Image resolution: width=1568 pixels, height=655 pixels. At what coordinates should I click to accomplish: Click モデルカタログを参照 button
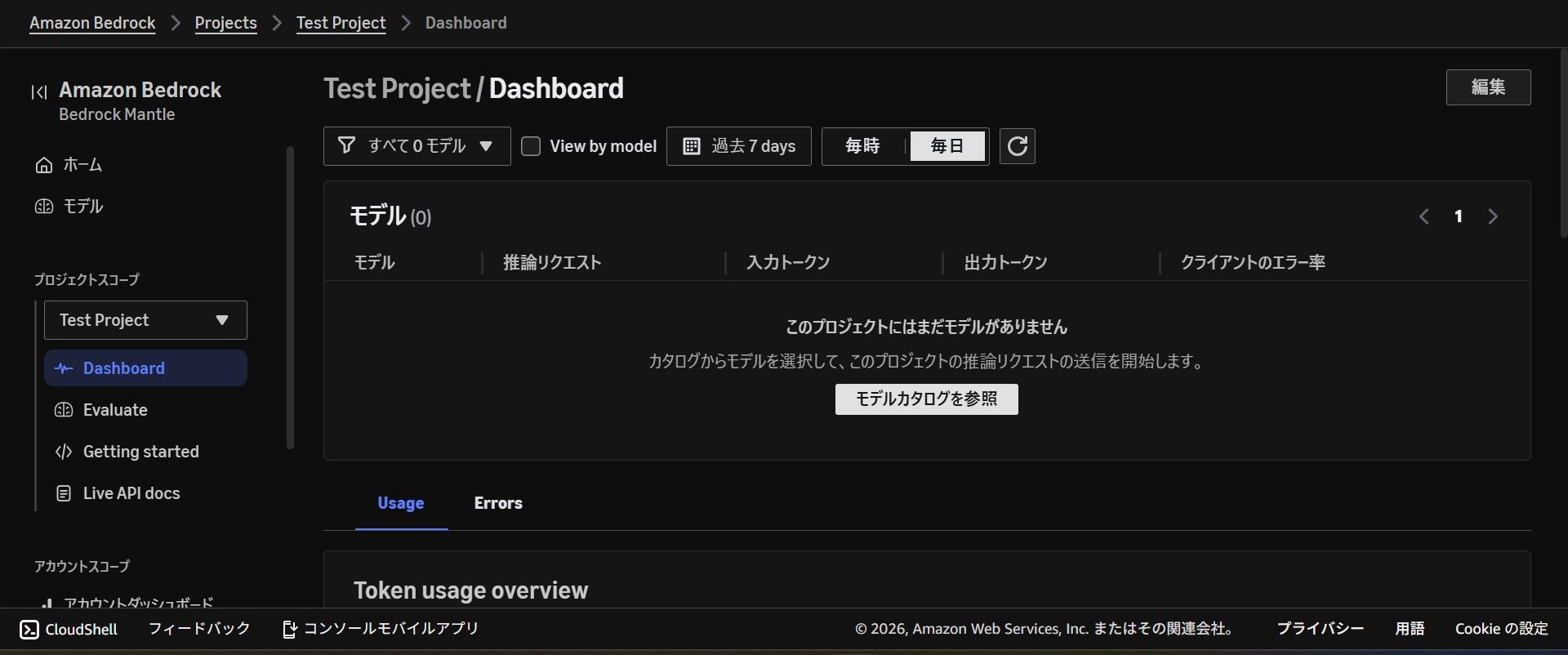[x=926, y=399]
